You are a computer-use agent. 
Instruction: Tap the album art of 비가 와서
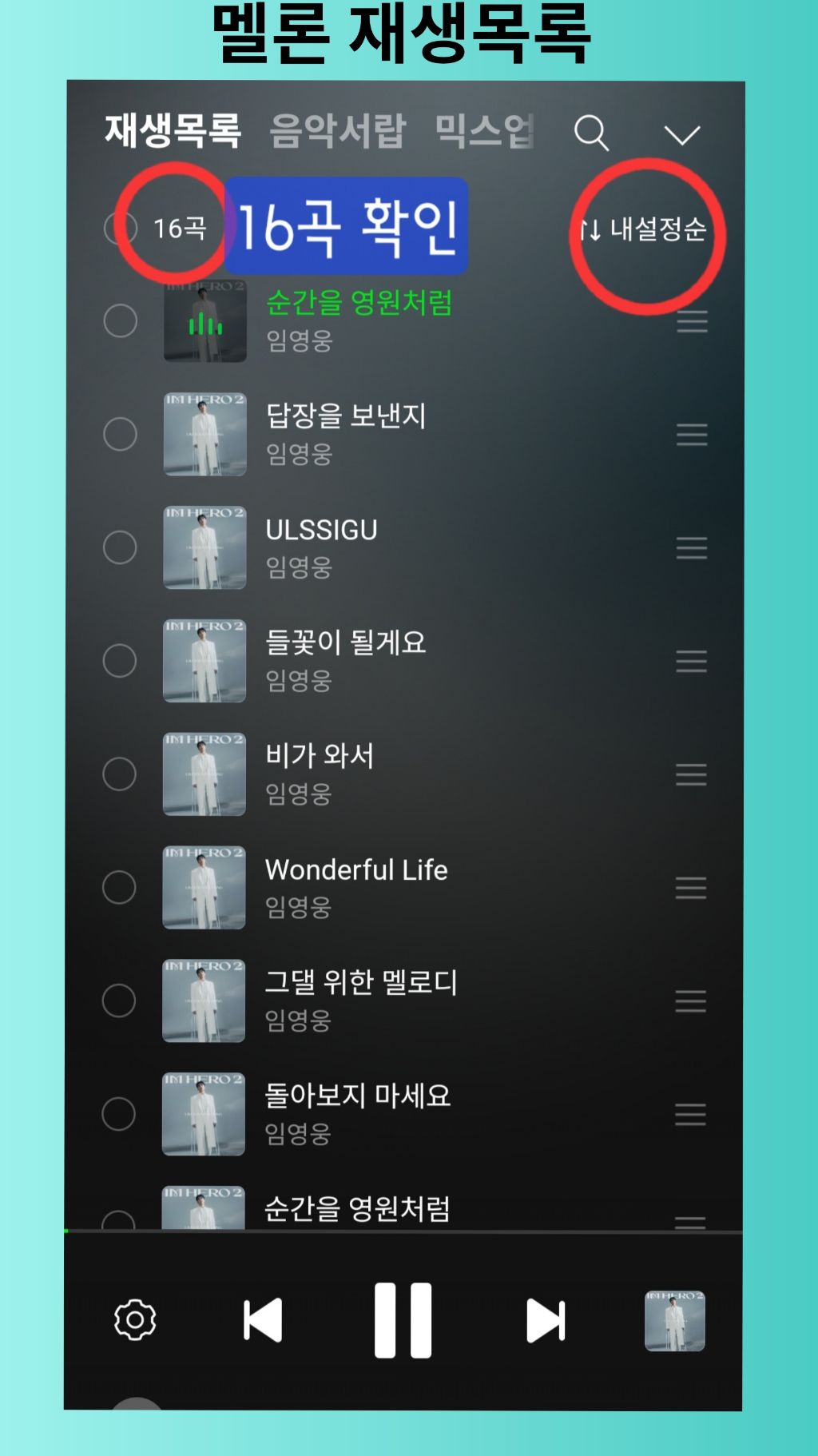click(204, 774)
